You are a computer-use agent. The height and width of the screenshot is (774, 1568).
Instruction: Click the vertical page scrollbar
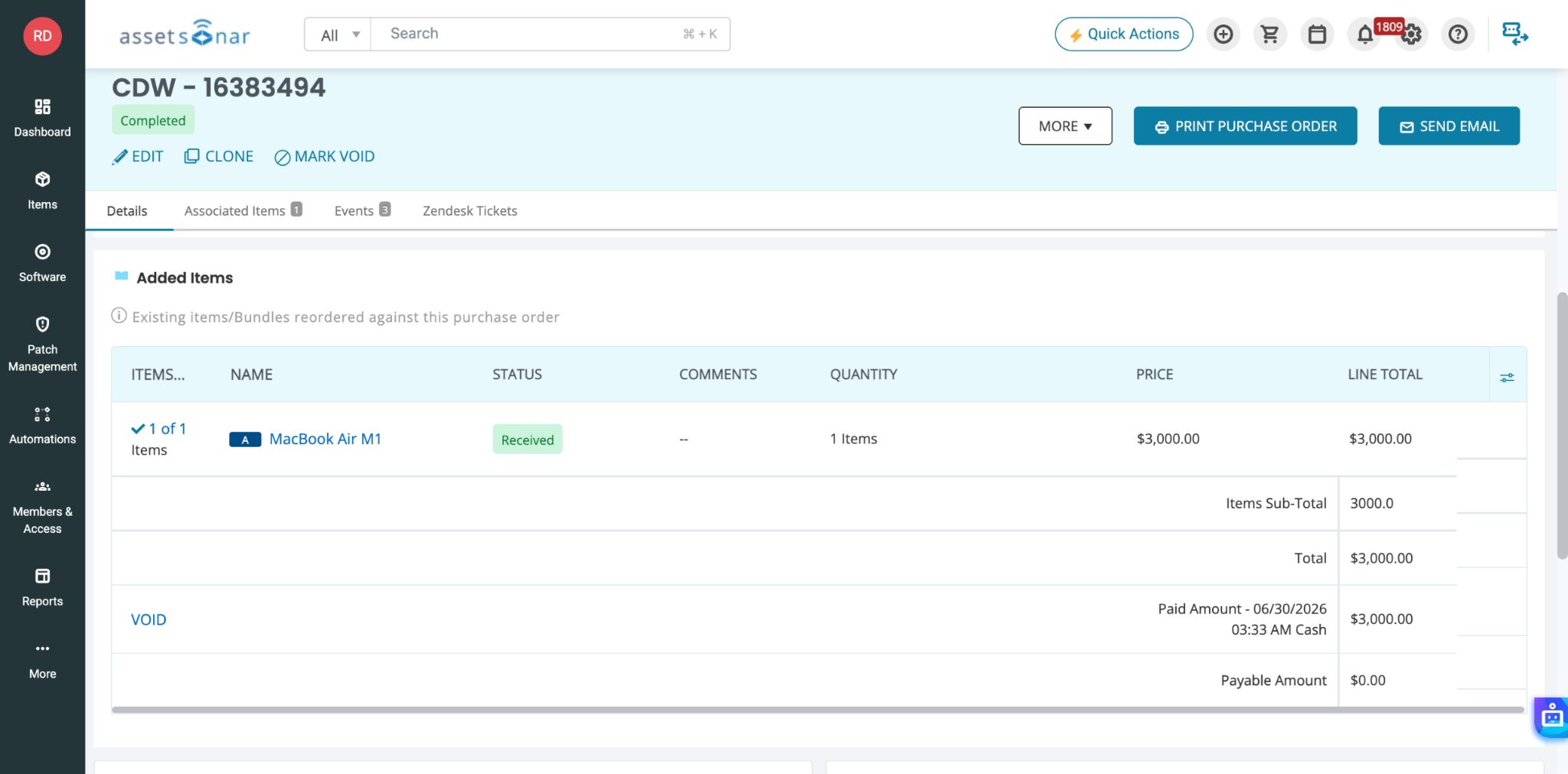click(x=1562, y=426)
